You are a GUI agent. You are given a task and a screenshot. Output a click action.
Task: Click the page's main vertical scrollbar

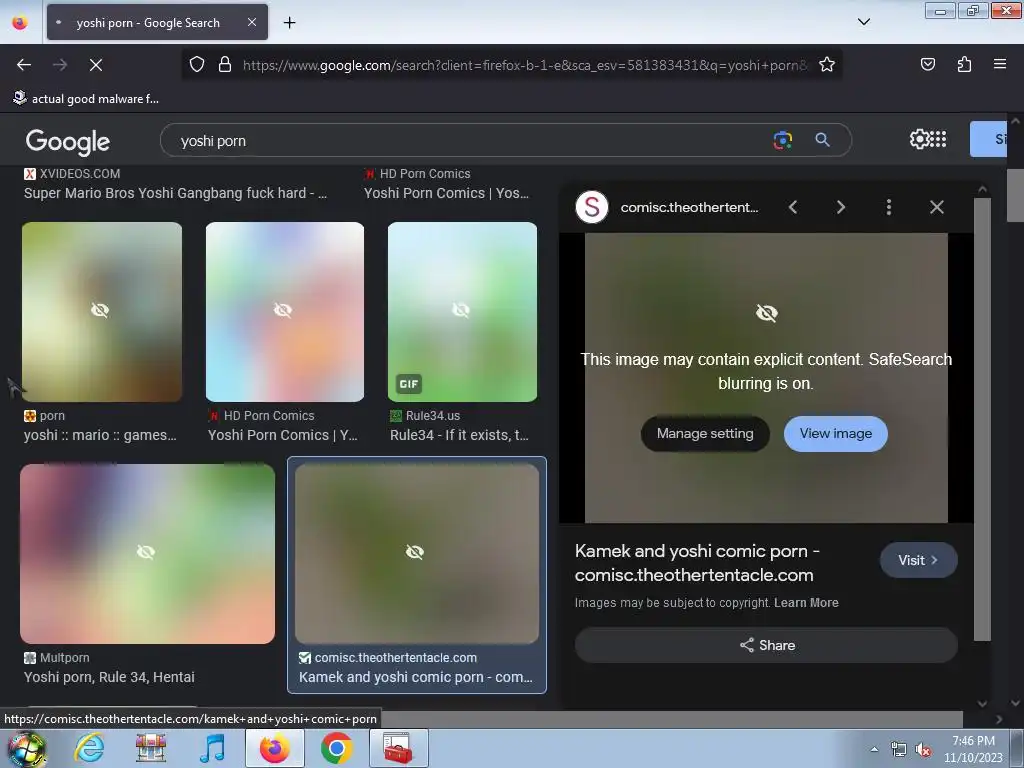point(1015,196)
